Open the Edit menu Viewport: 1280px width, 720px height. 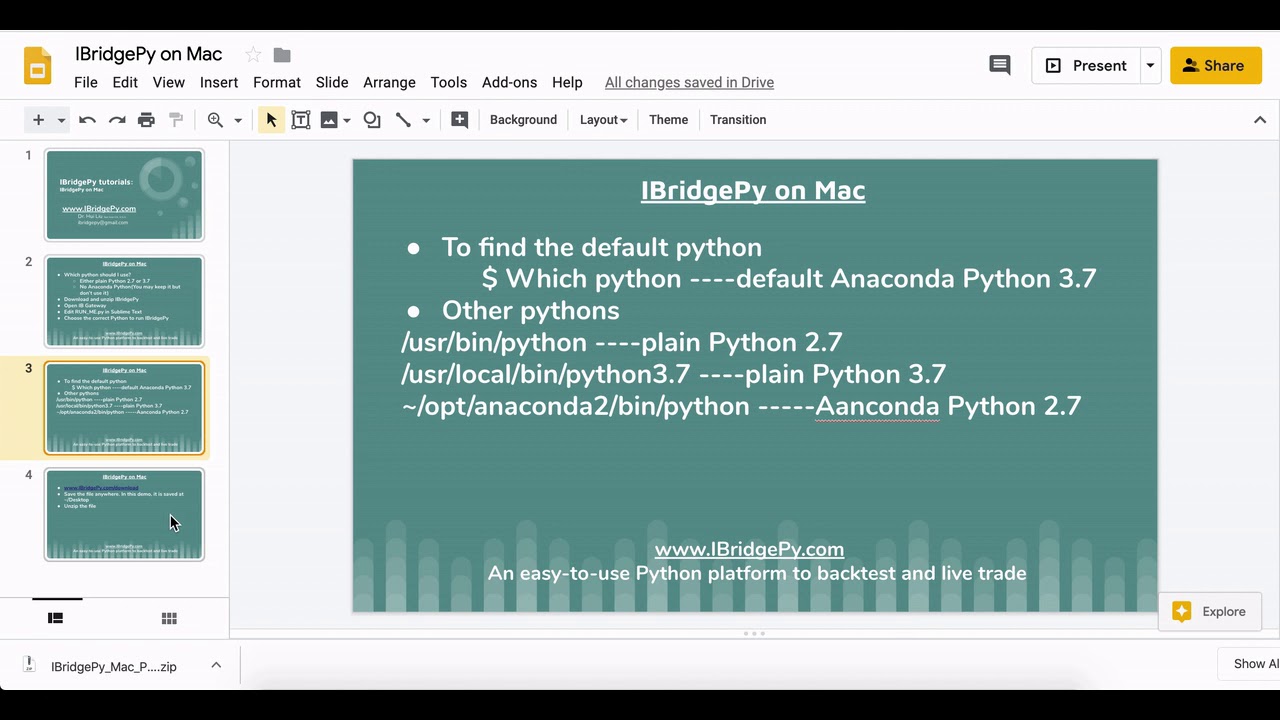[125, 83]
